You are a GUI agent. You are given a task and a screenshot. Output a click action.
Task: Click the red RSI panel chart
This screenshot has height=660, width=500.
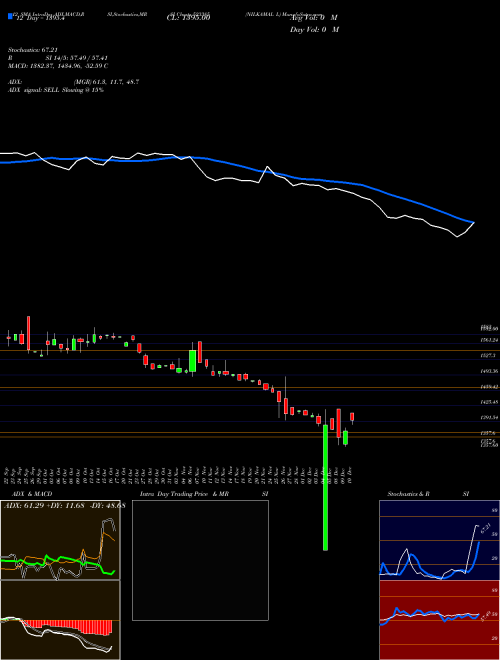[439, 620]
